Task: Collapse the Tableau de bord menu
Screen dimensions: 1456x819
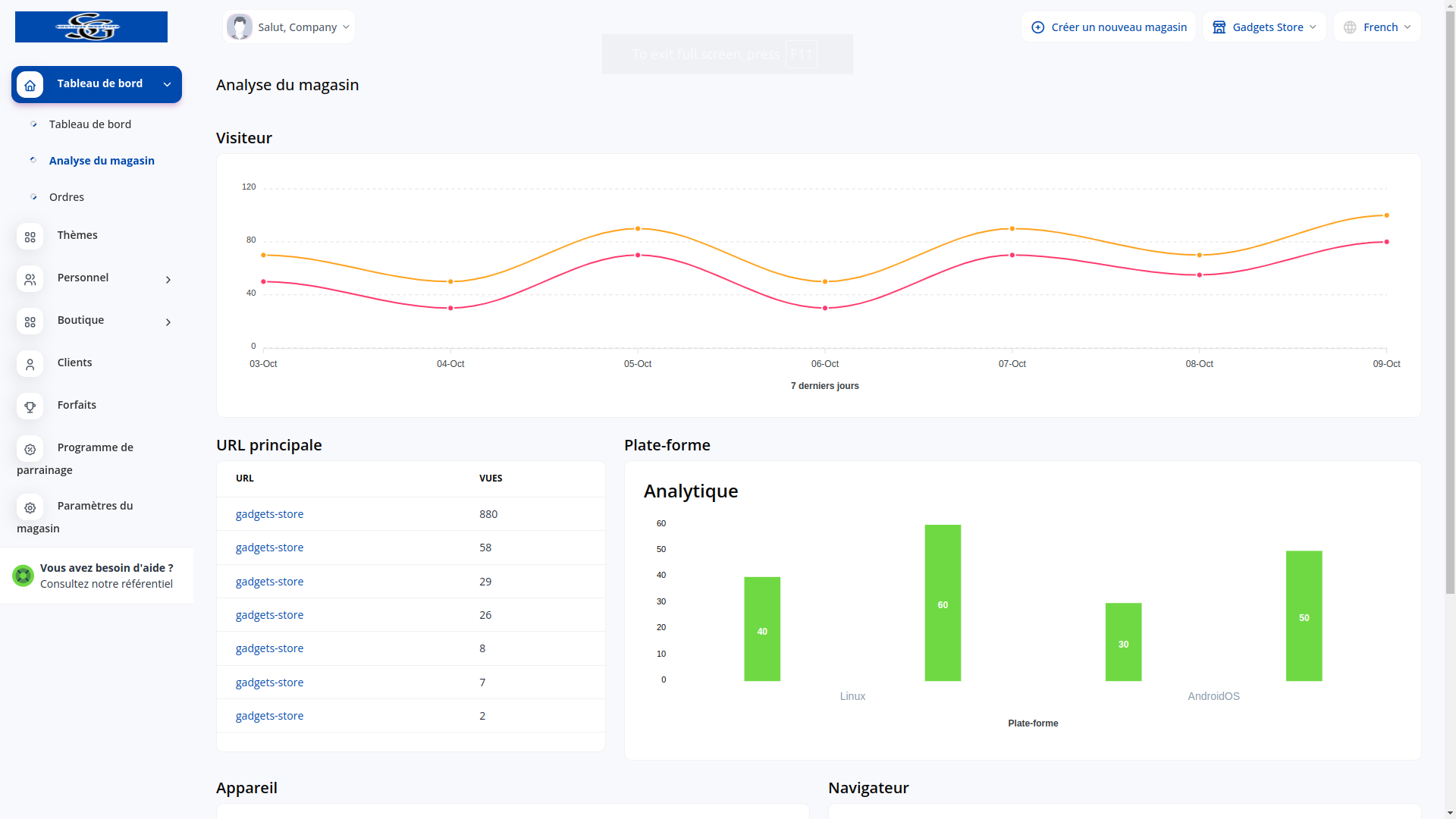Action: point(167,84)
